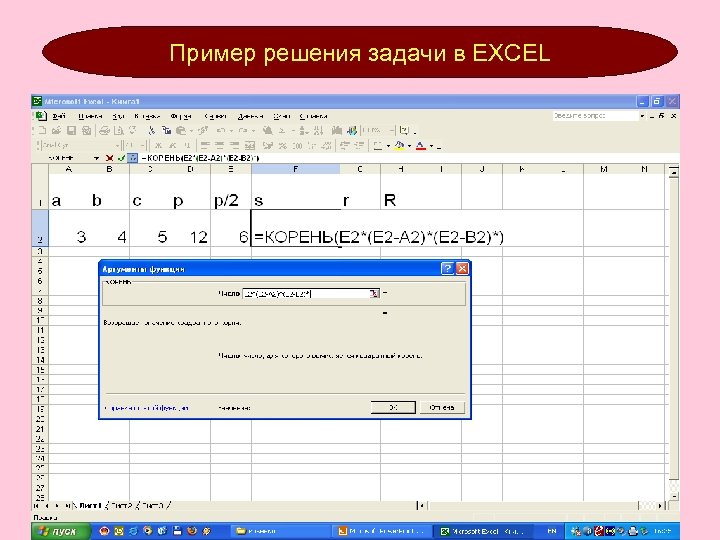Switch to the Лист3 sheet tab
Screen dimensions: 720x540
(x=152, y=506)
